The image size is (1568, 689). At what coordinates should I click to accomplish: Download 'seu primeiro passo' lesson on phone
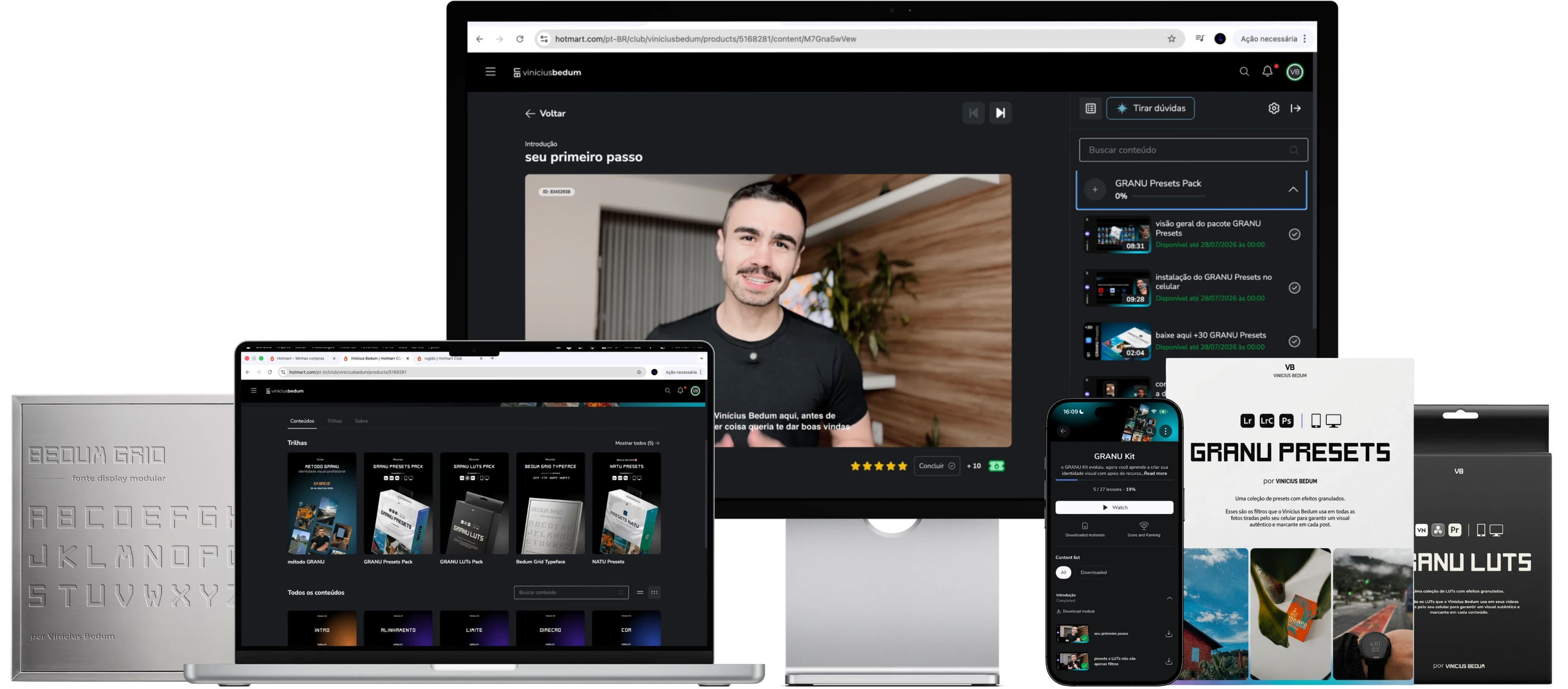point(1169,633)
